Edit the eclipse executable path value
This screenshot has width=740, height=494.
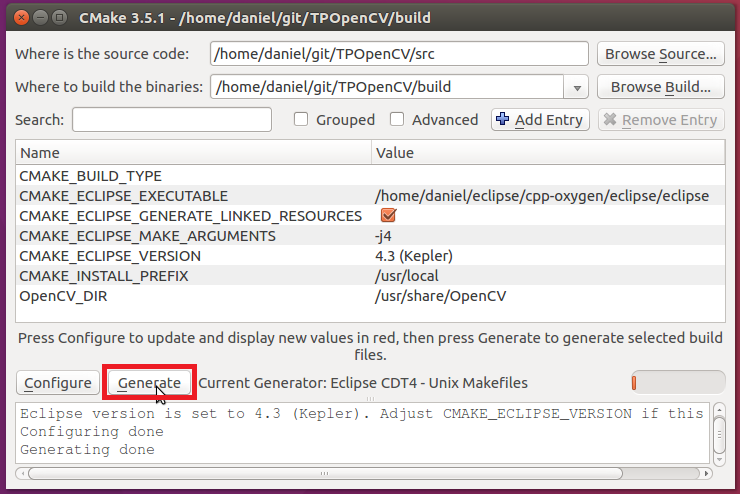pos(542,196)
